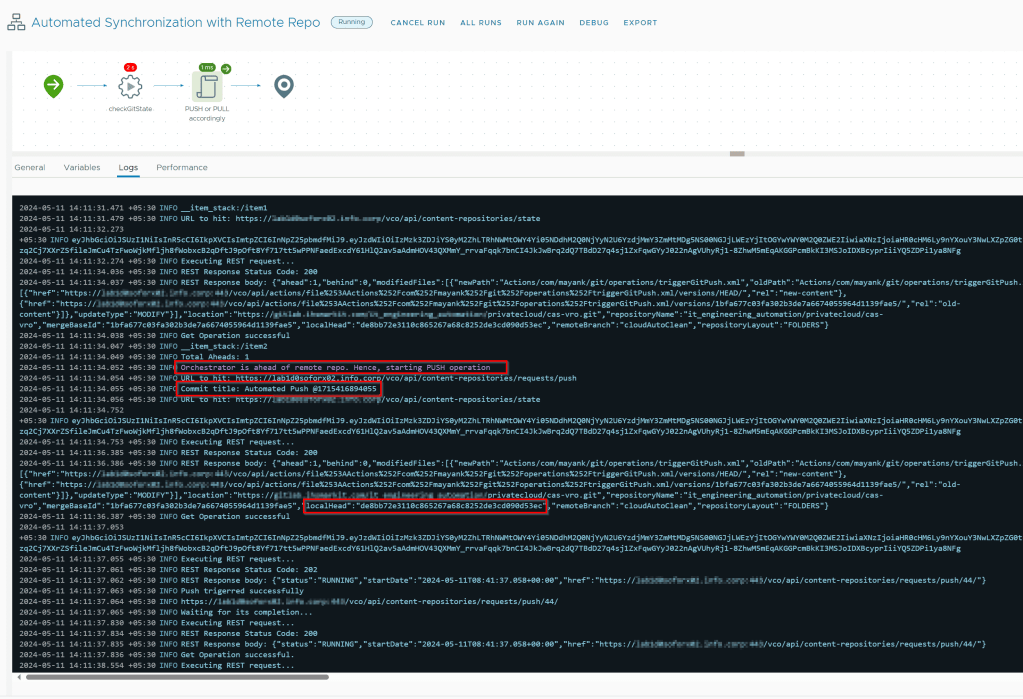
Task: Start Debug mode for workflow
Action: click(x=593, y=22)
